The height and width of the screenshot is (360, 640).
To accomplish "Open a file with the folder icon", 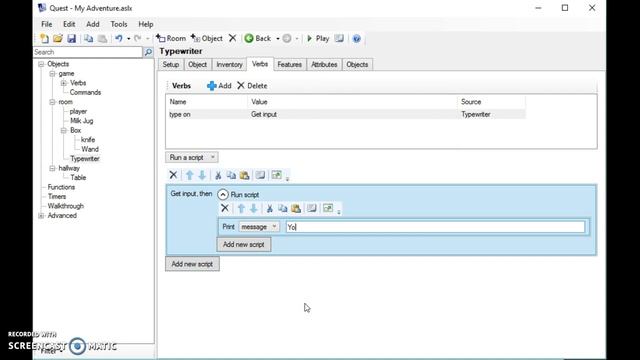I will pos(58,38).
